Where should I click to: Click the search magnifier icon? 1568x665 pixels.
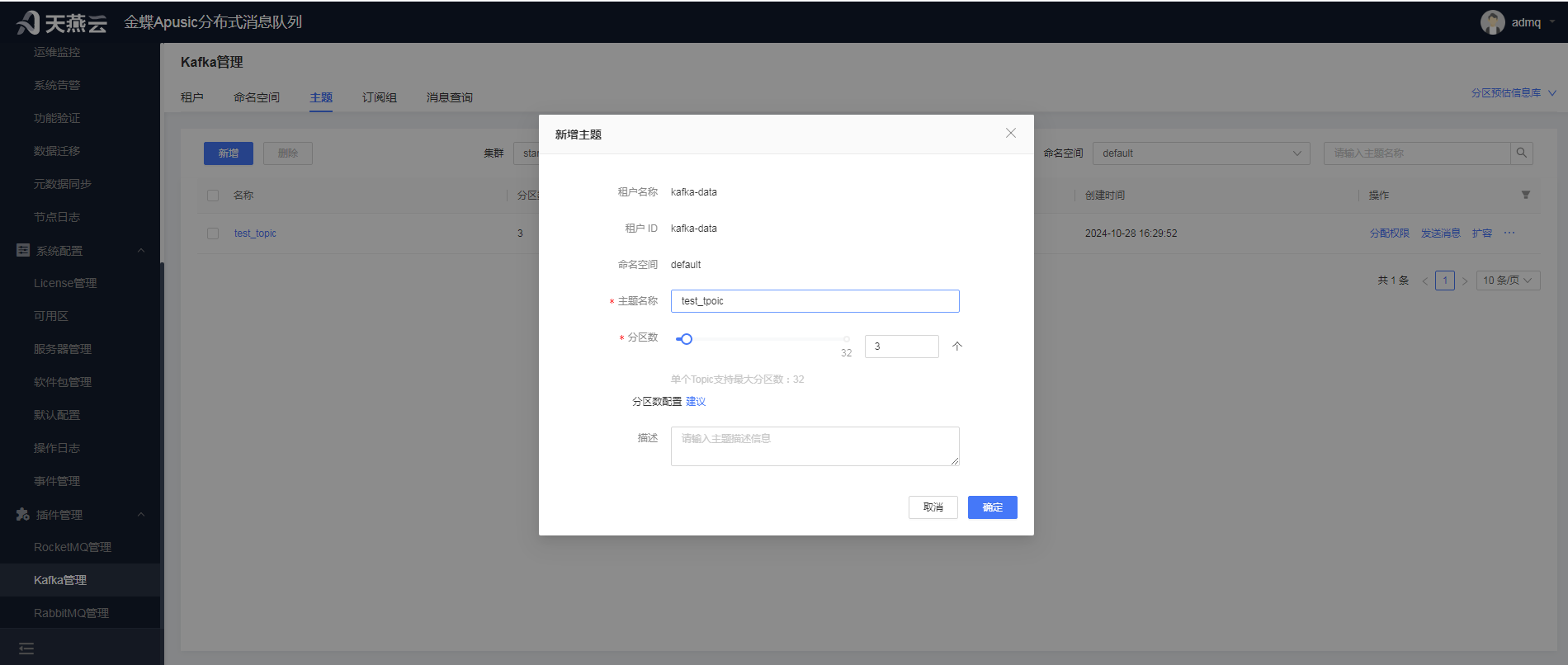[1522, 153]
